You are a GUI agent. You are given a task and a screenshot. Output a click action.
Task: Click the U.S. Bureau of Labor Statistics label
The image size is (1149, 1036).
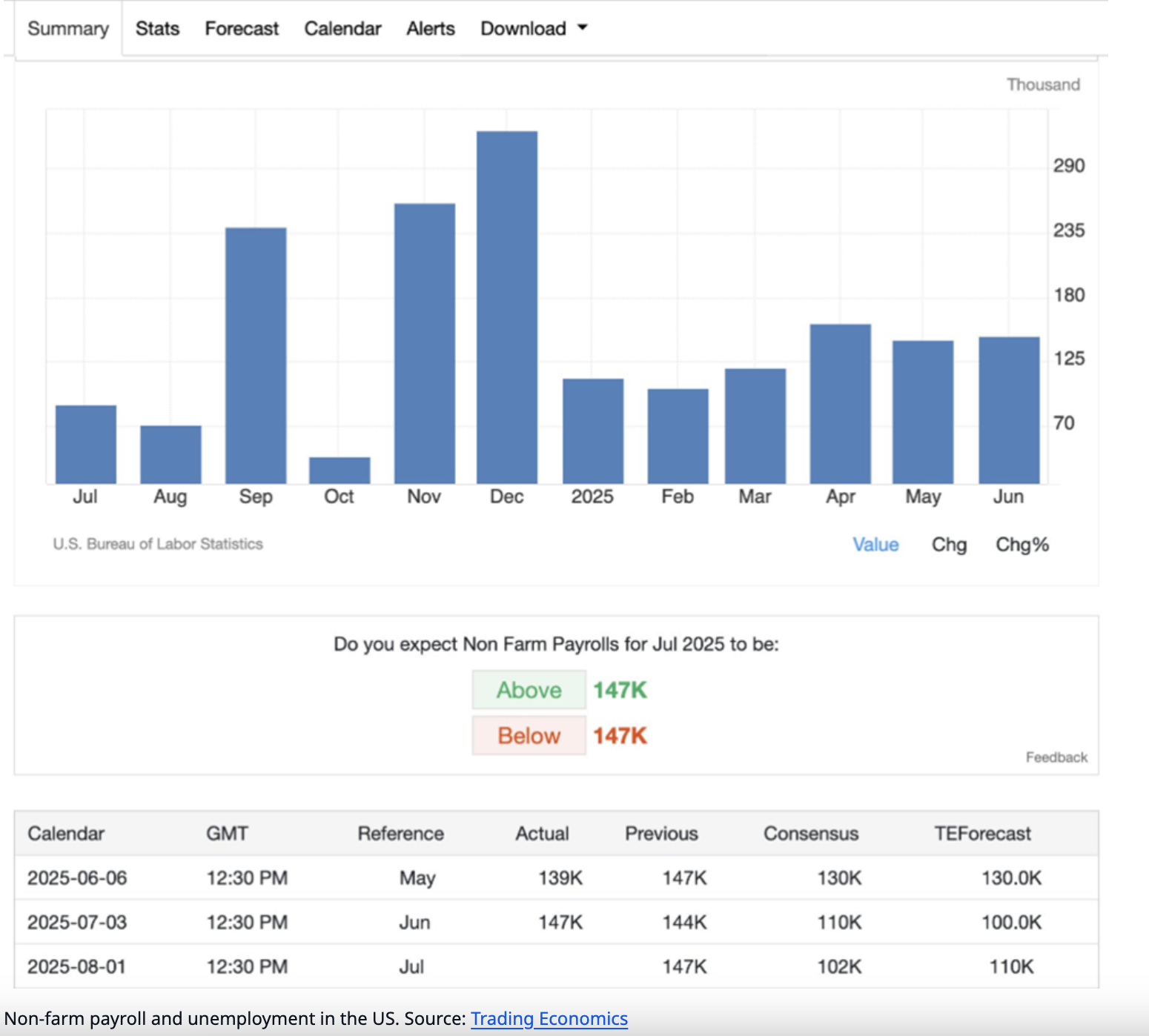[158, 544]
